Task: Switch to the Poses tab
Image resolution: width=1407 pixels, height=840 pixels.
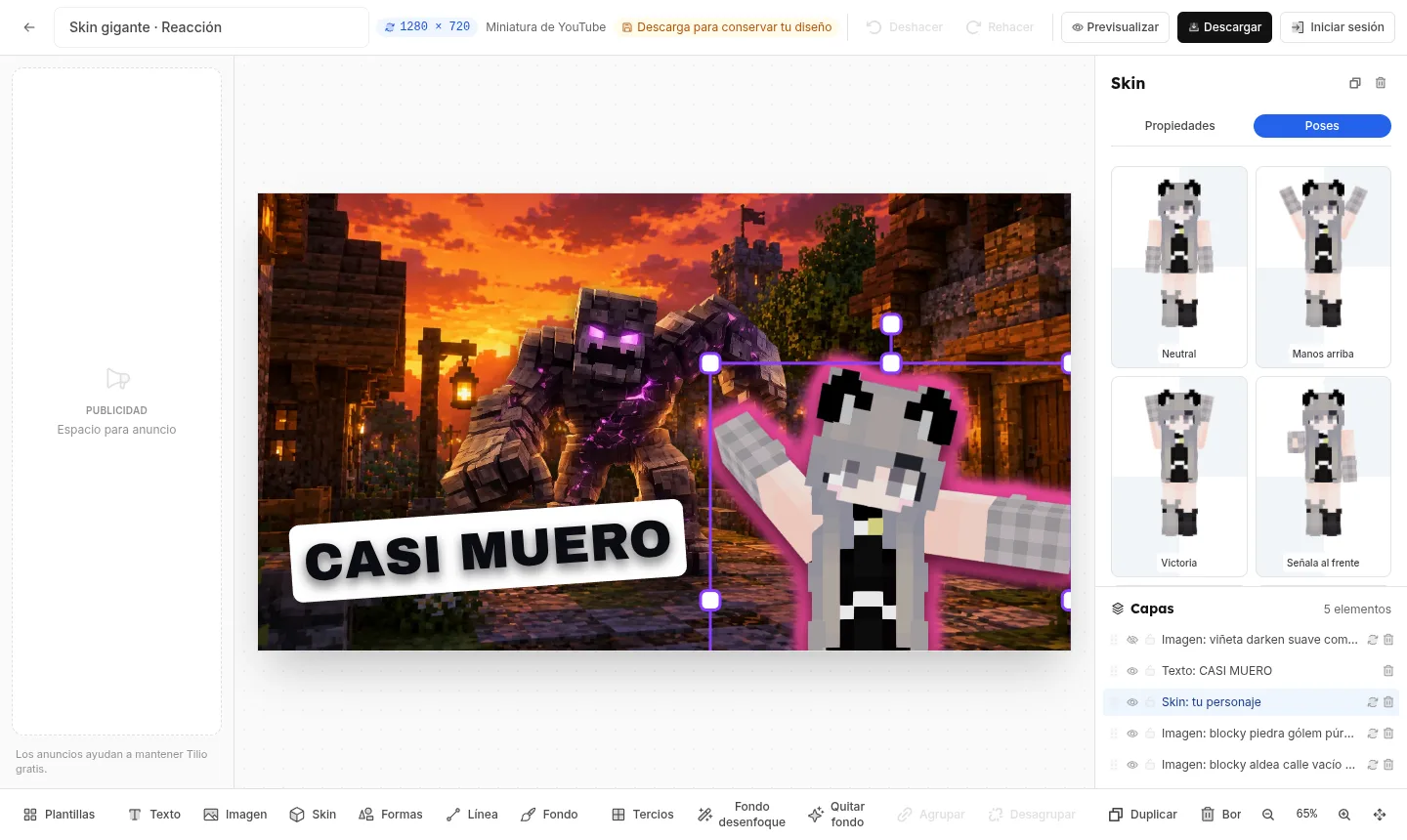Action: (1322, 126)
